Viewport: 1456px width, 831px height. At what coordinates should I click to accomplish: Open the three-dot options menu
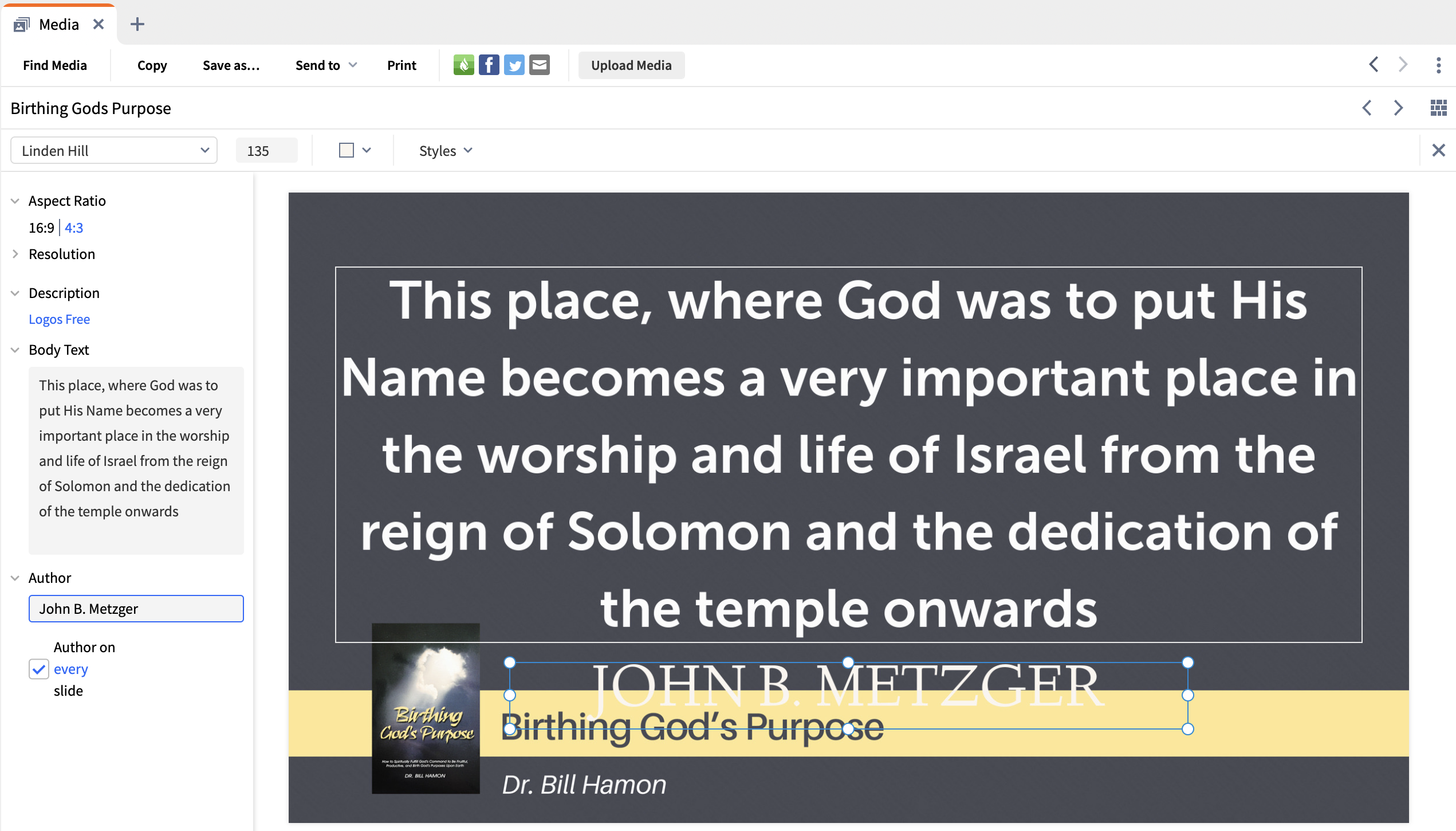(1439, 65)
